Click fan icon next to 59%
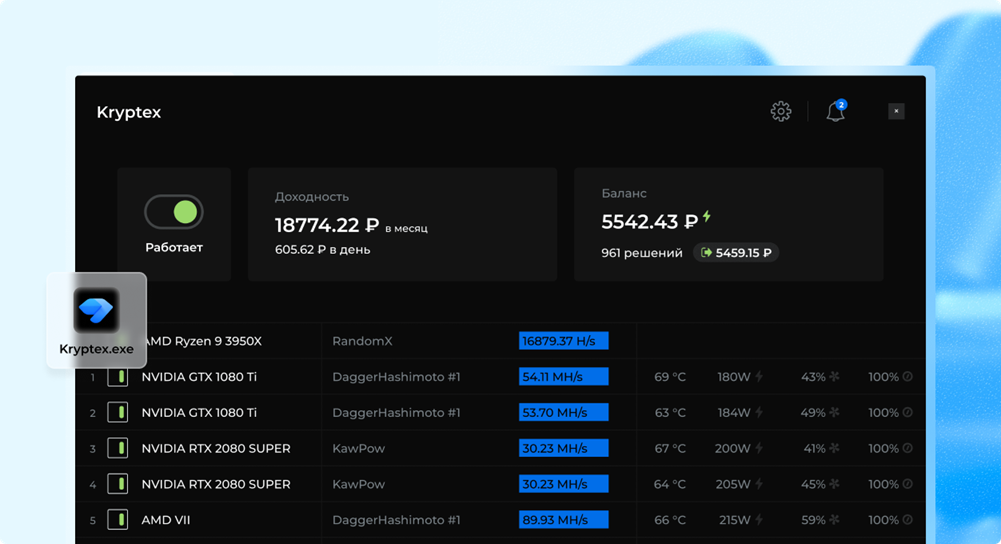This screenshot has width=1001, height=544. point(835,520)
